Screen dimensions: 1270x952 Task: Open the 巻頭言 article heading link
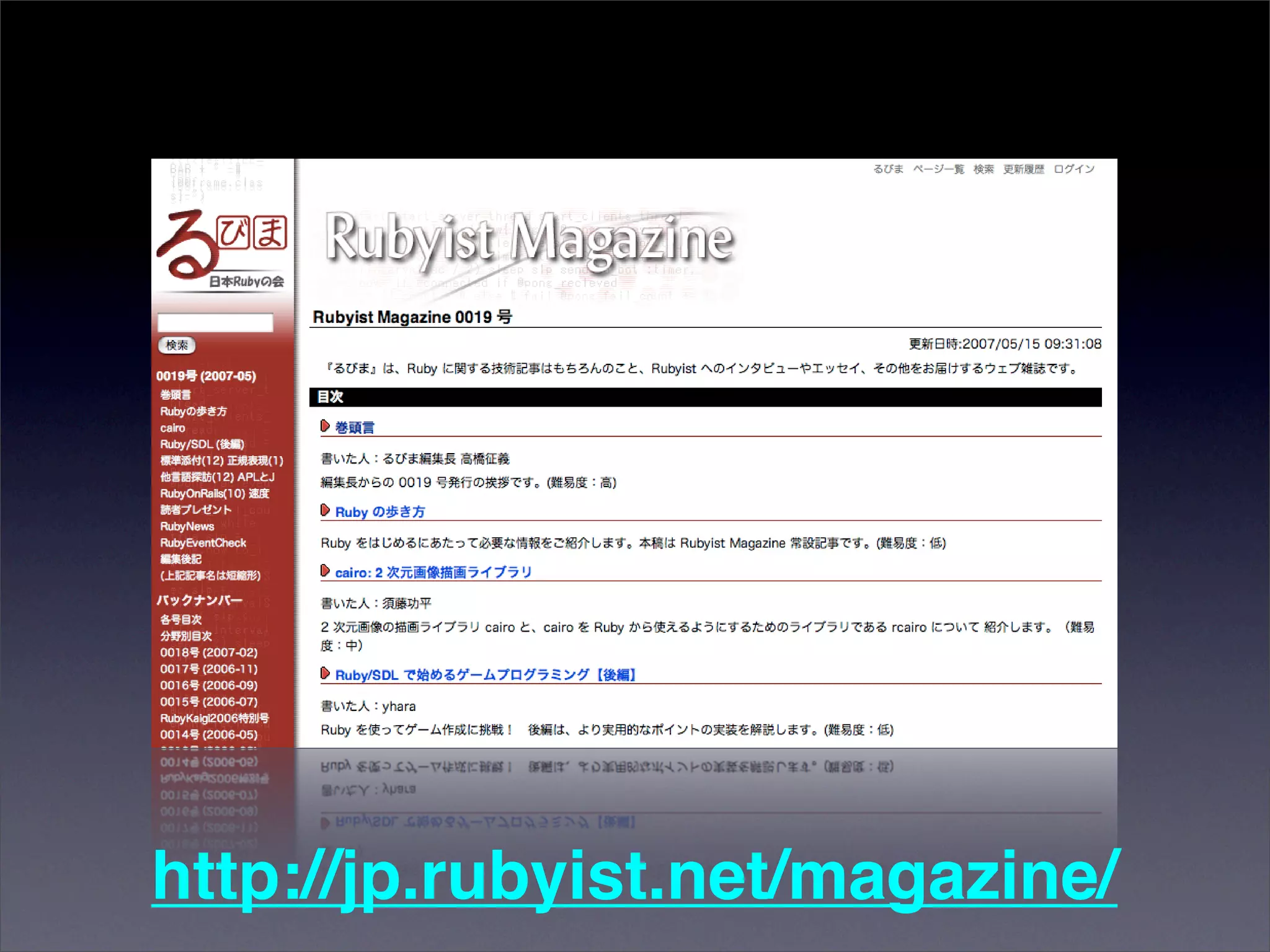click(x=355, y=428)
